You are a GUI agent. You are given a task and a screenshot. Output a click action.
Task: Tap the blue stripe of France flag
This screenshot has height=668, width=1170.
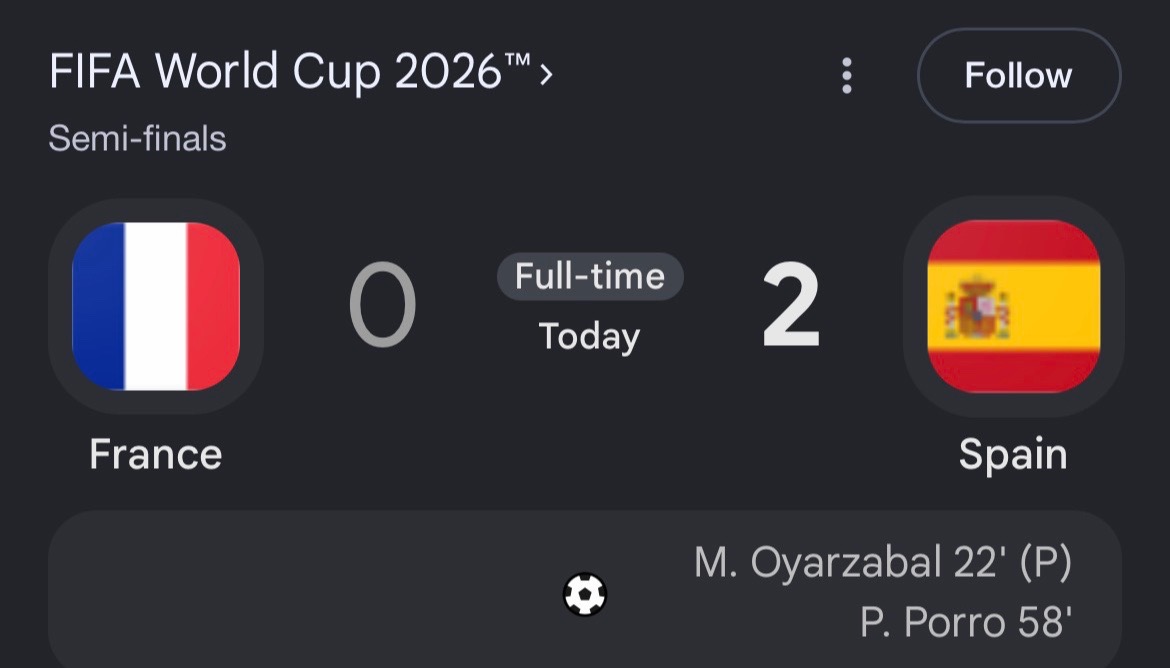point(98,306)
